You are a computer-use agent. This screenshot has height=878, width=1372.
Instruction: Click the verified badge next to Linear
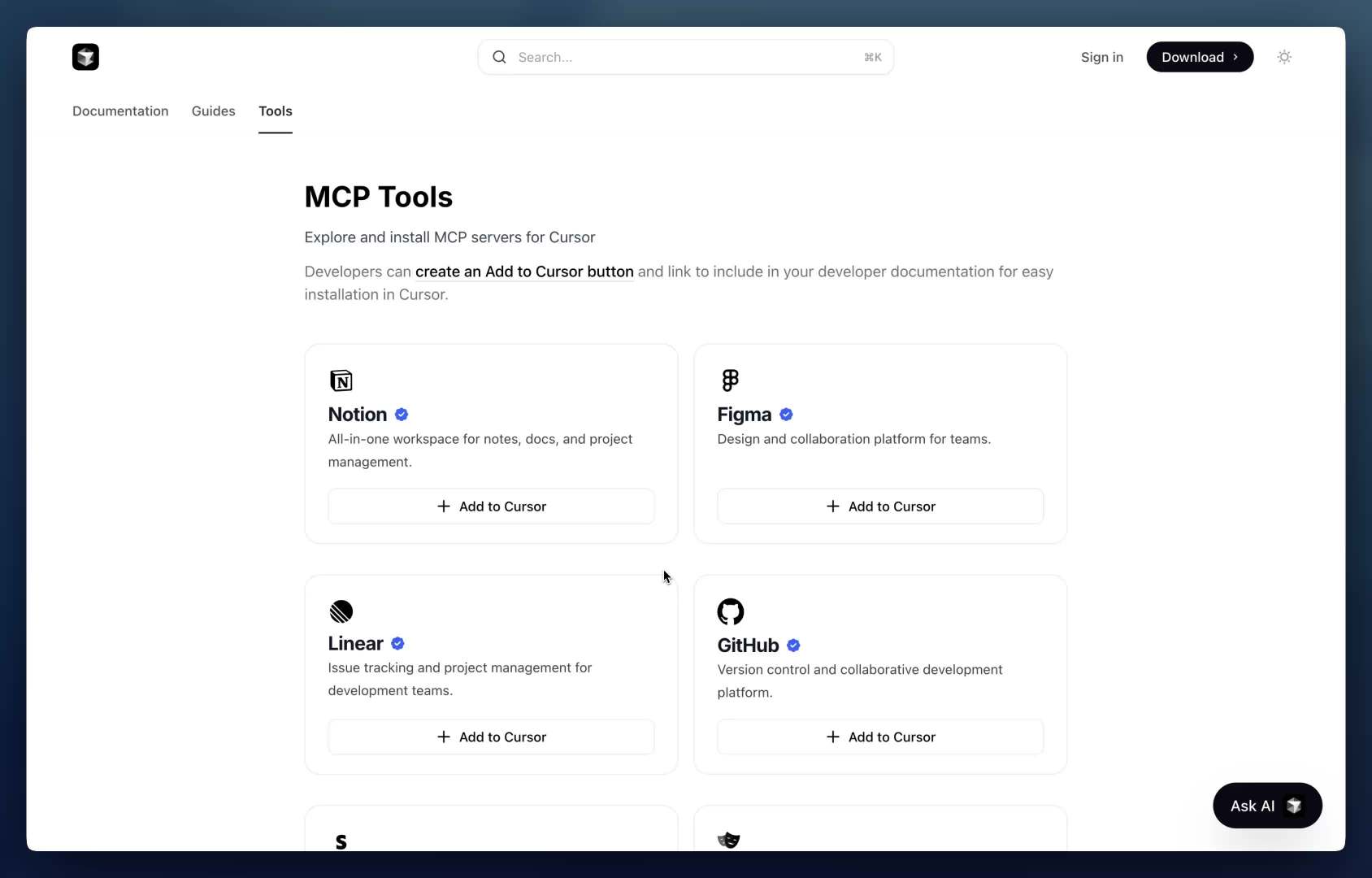(397, 644)
